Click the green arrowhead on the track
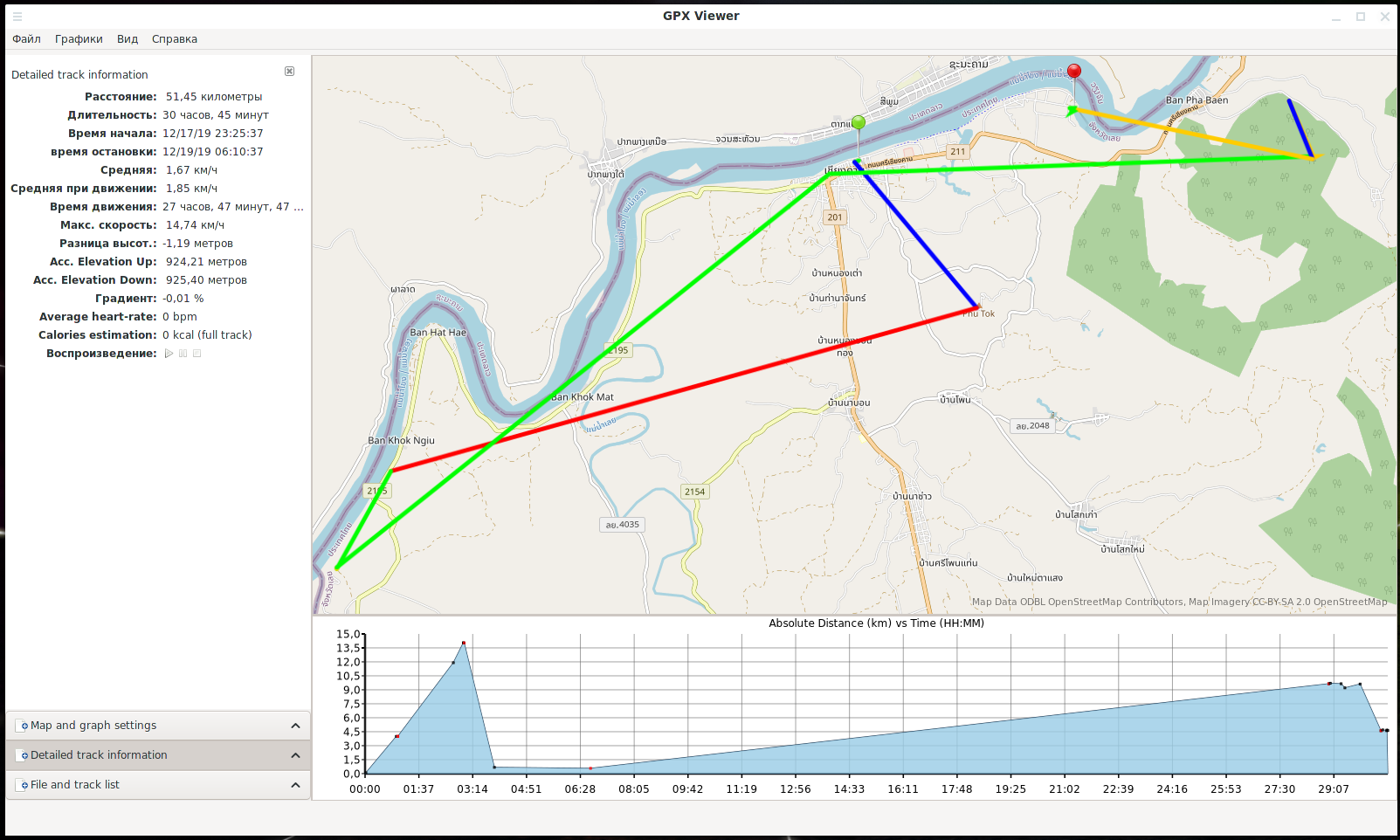 point(1072,110)
